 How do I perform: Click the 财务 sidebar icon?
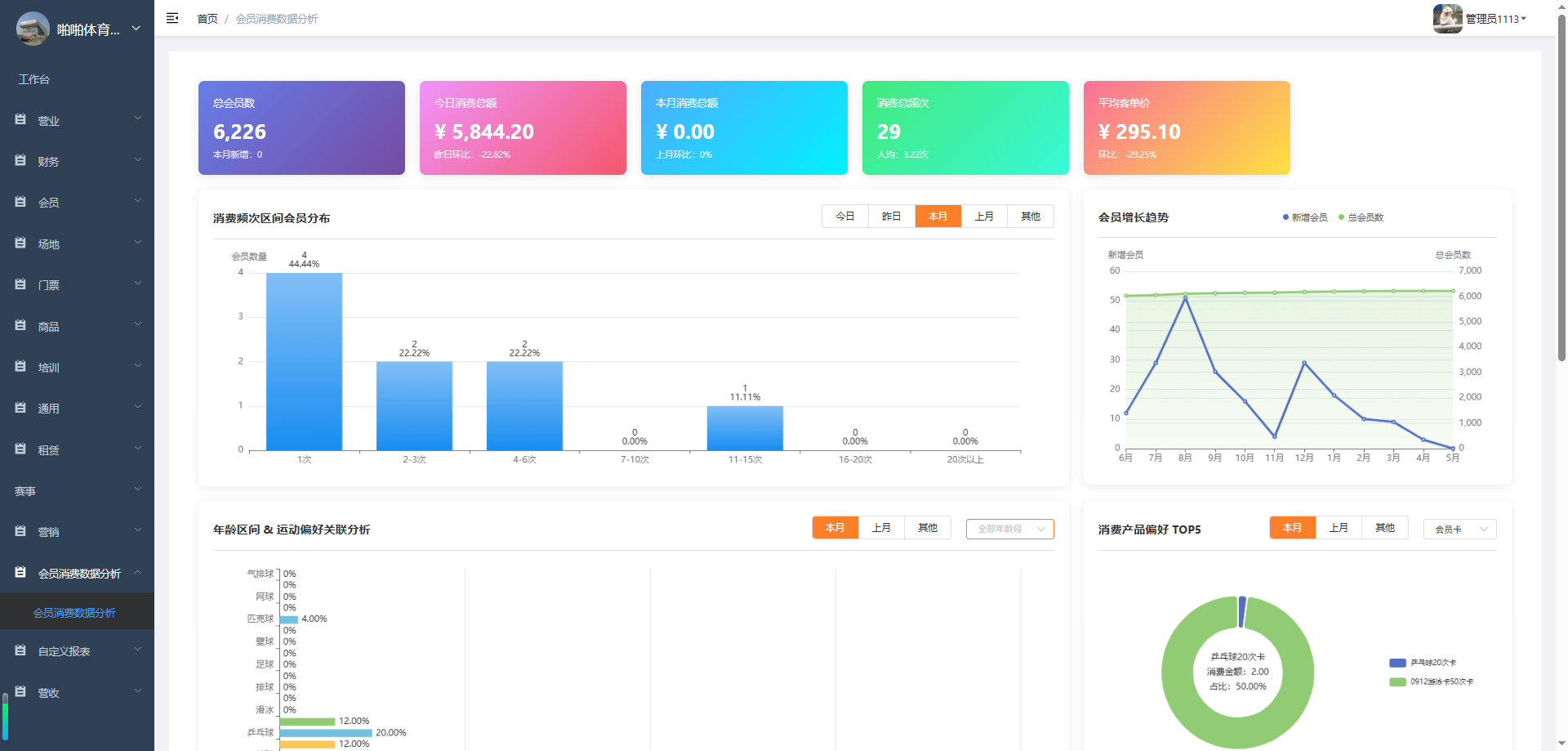[20, 160]
